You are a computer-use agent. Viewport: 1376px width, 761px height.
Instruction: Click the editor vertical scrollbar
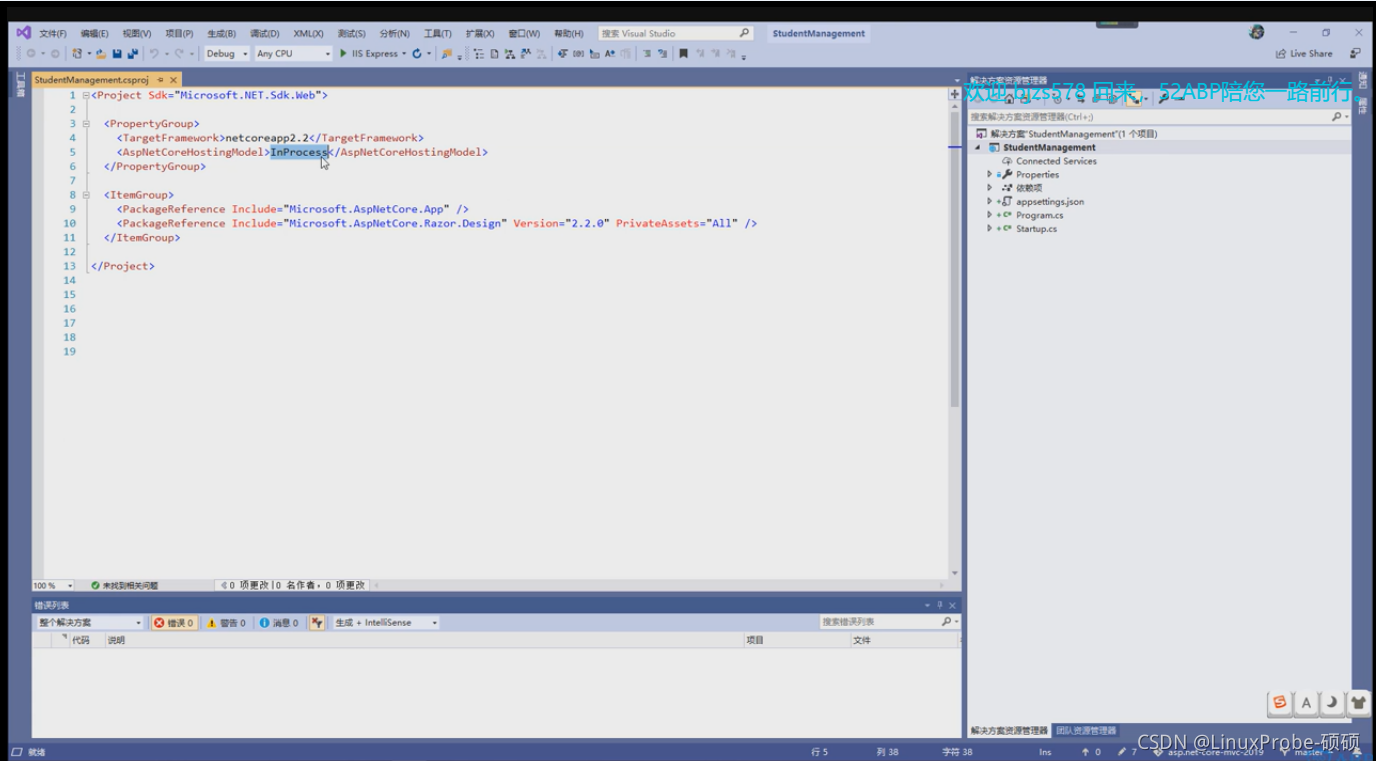[x=955, y=258]
